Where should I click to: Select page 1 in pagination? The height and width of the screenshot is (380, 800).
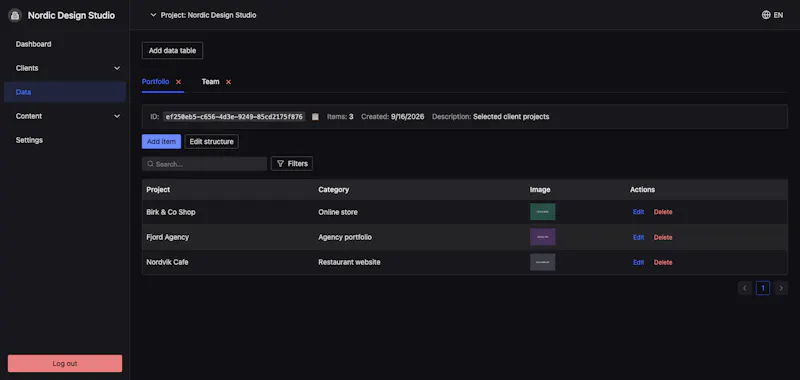[x=763, y=288]
